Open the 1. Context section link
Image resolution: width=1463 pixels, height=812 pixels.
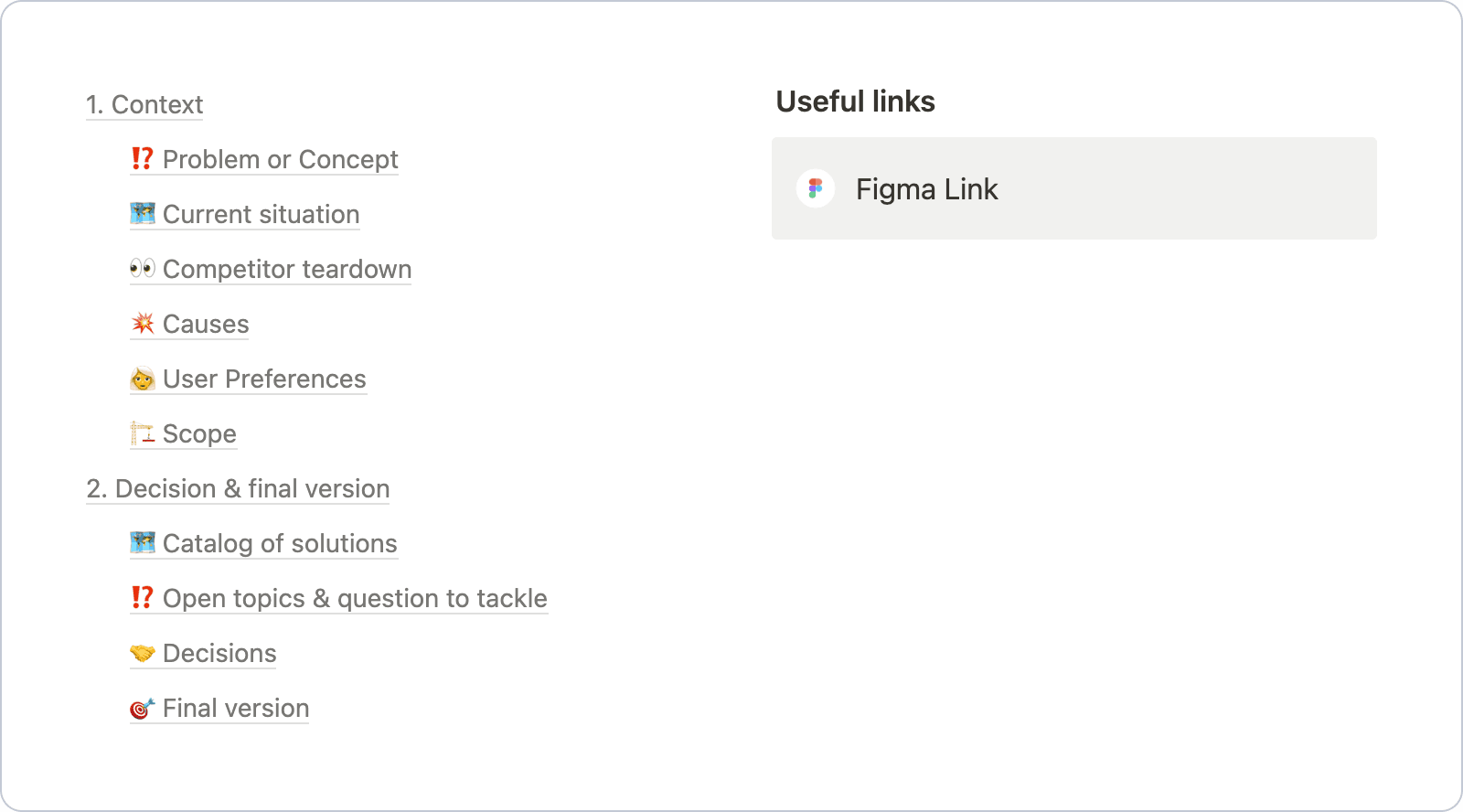(x=145, y=105)
